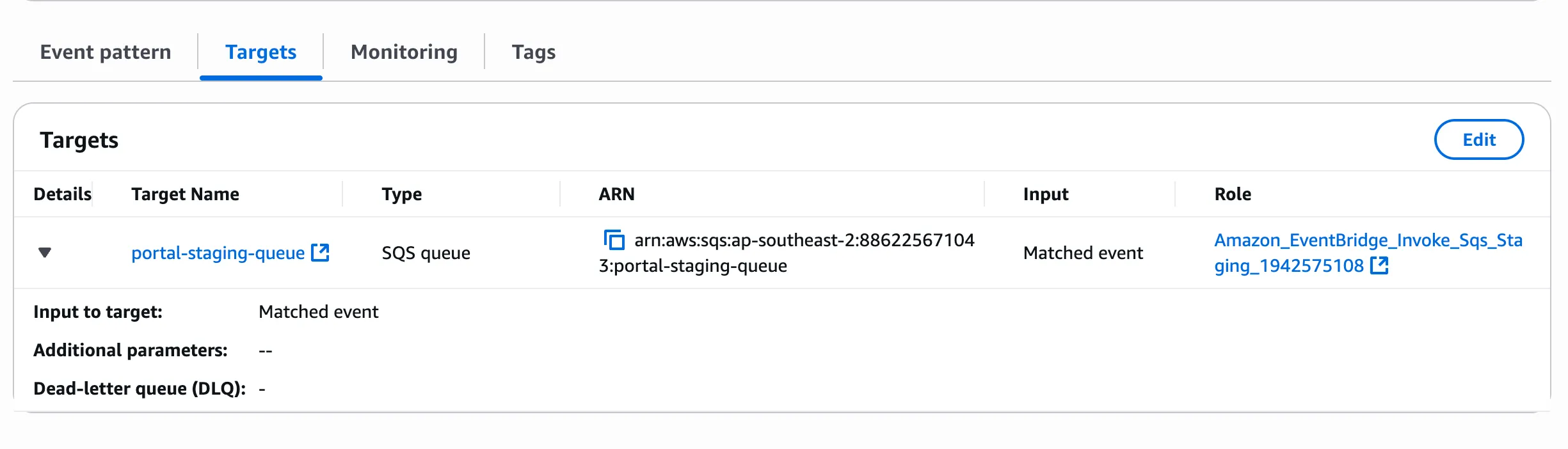Click the SQS queue type cell
The width and height of the screenshot is (1568, 449).
click(x=426, y=253)
